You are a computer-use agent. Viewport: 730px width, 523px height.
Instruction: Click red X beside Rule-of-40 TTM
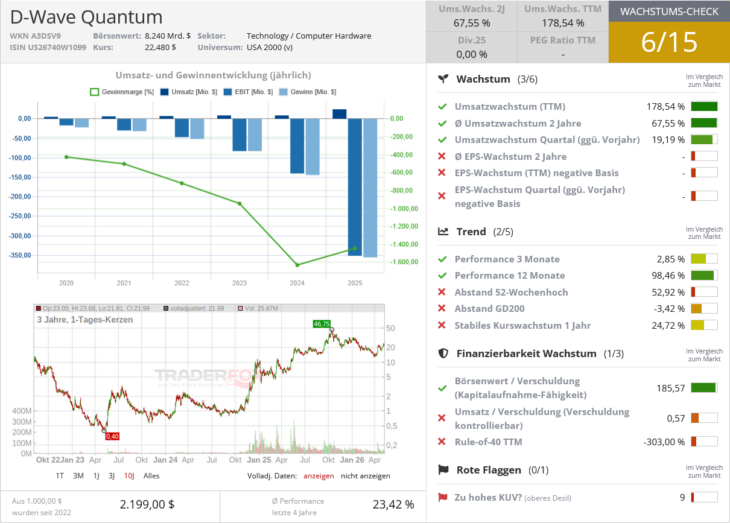(442, 441)
